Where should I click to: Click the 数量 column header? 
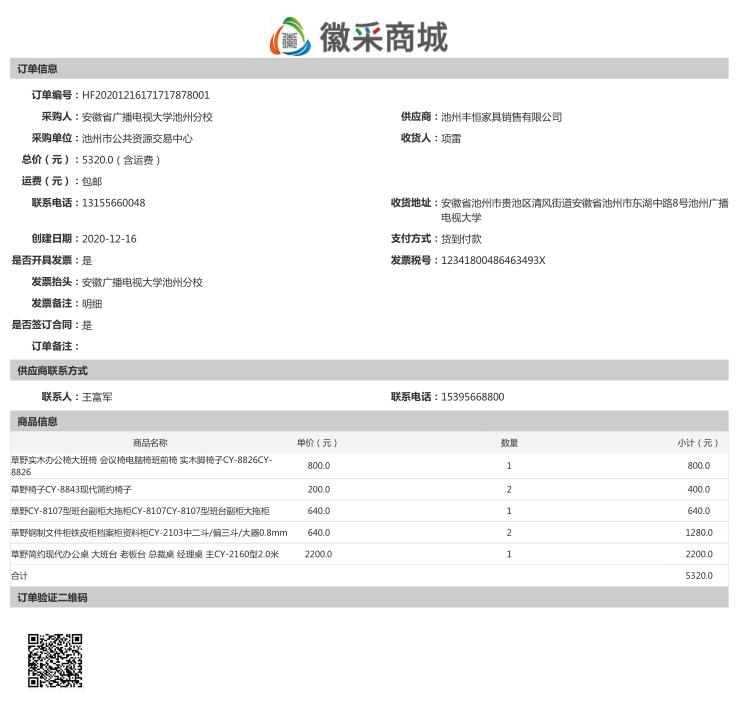pyautogui.click(x=509, y=443)
